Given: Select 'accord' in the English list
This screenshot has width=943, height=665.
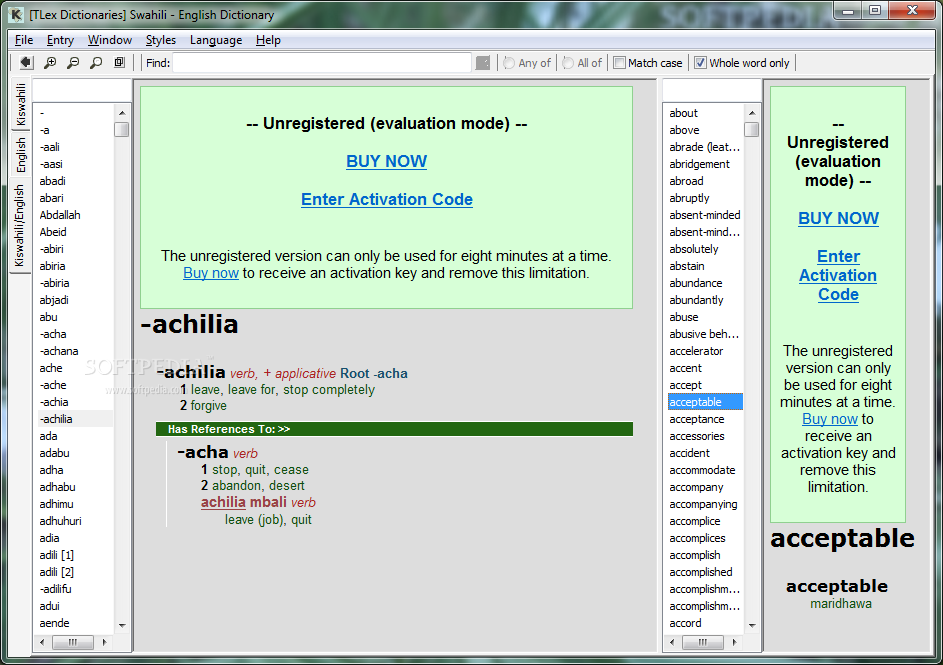Looking at the screenshot, I should click(686, 623).
